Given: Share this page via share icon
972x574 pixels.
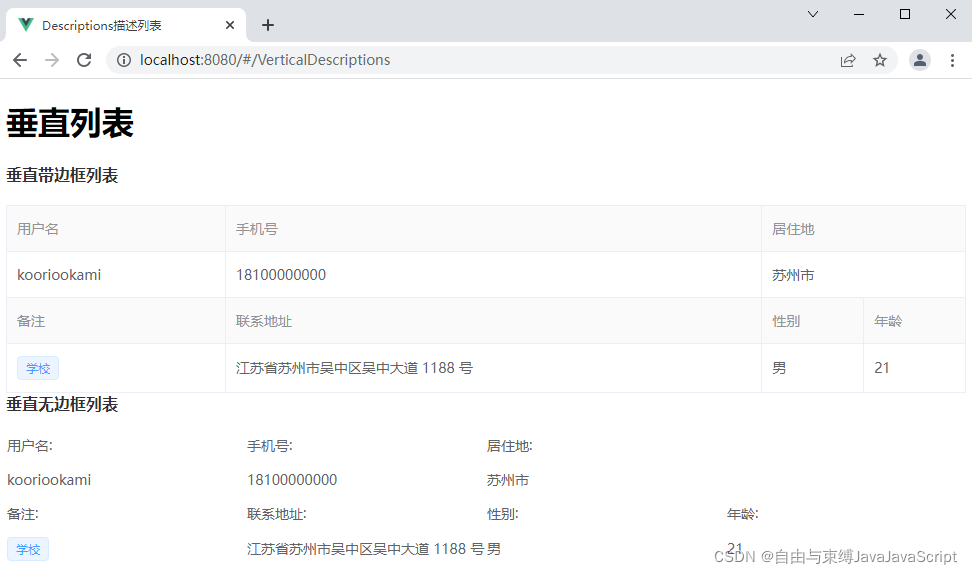Looking at the screenshot, I should pyautogui.click(x=848, y=60).
